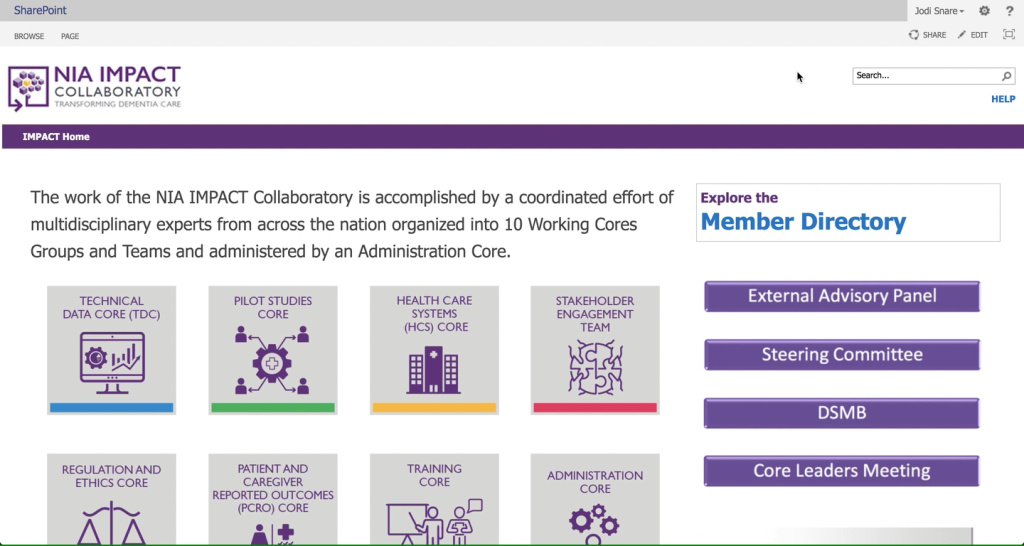Click the NIA IMPACT Collaboratory logo
The image size is (1024, 546).
point(95,88)
